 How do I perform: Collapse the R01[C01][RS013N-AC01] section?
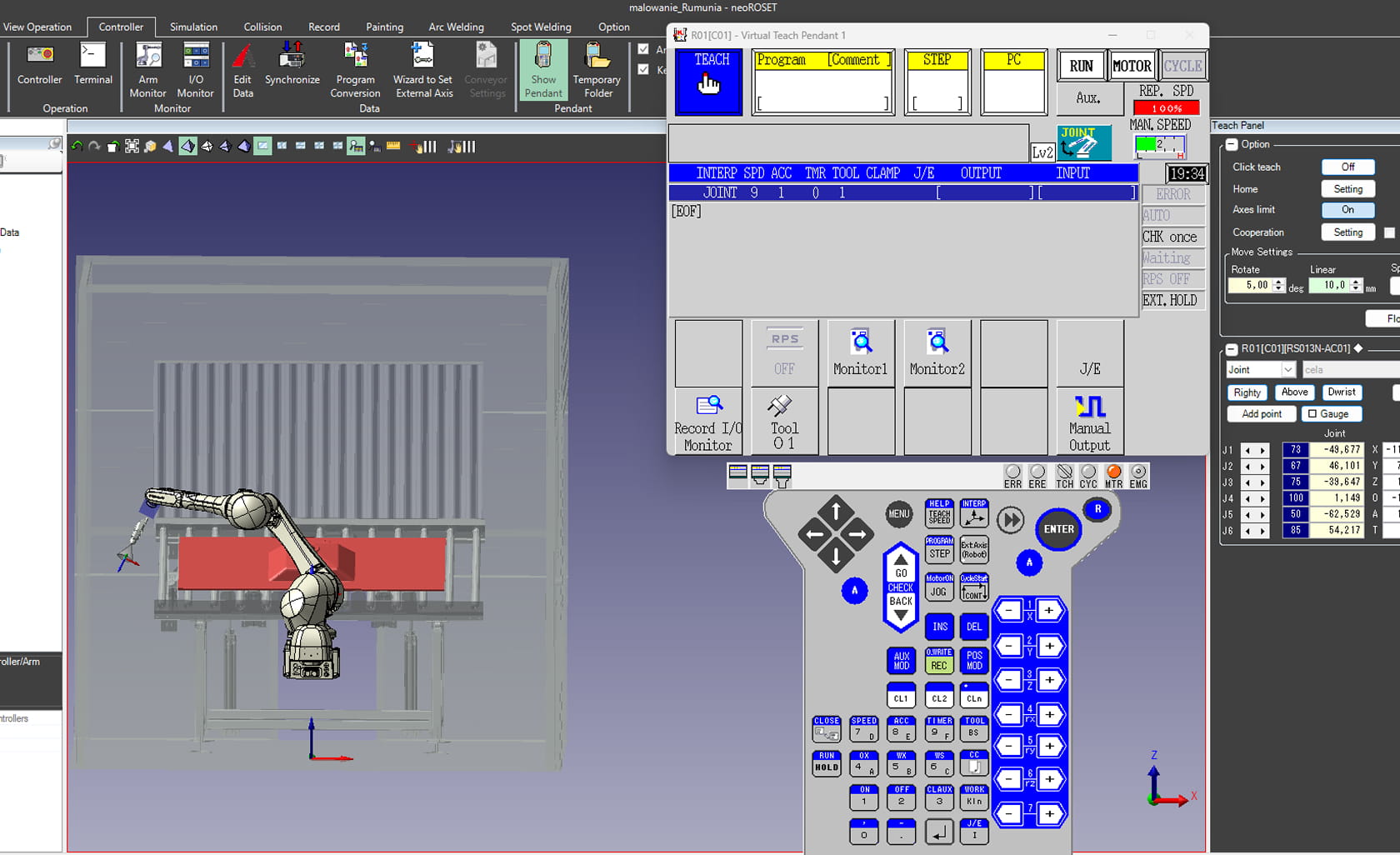coord(1232,349)
